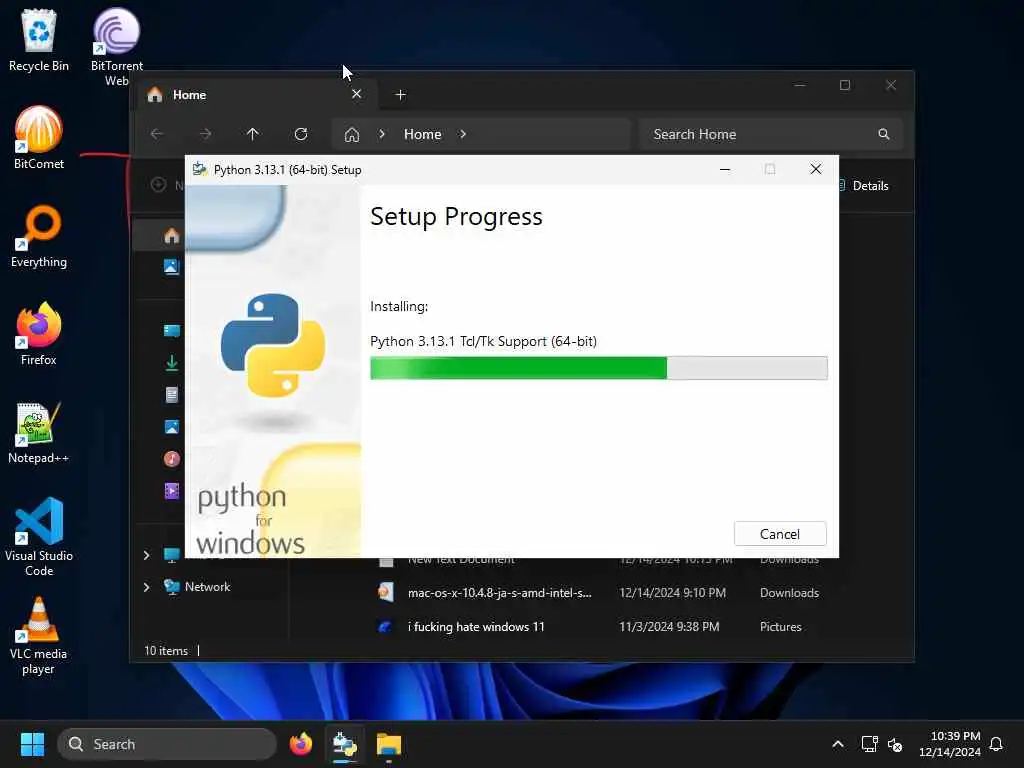
Task: Go up one folder level in Explorer
Action: coord(253,134)
